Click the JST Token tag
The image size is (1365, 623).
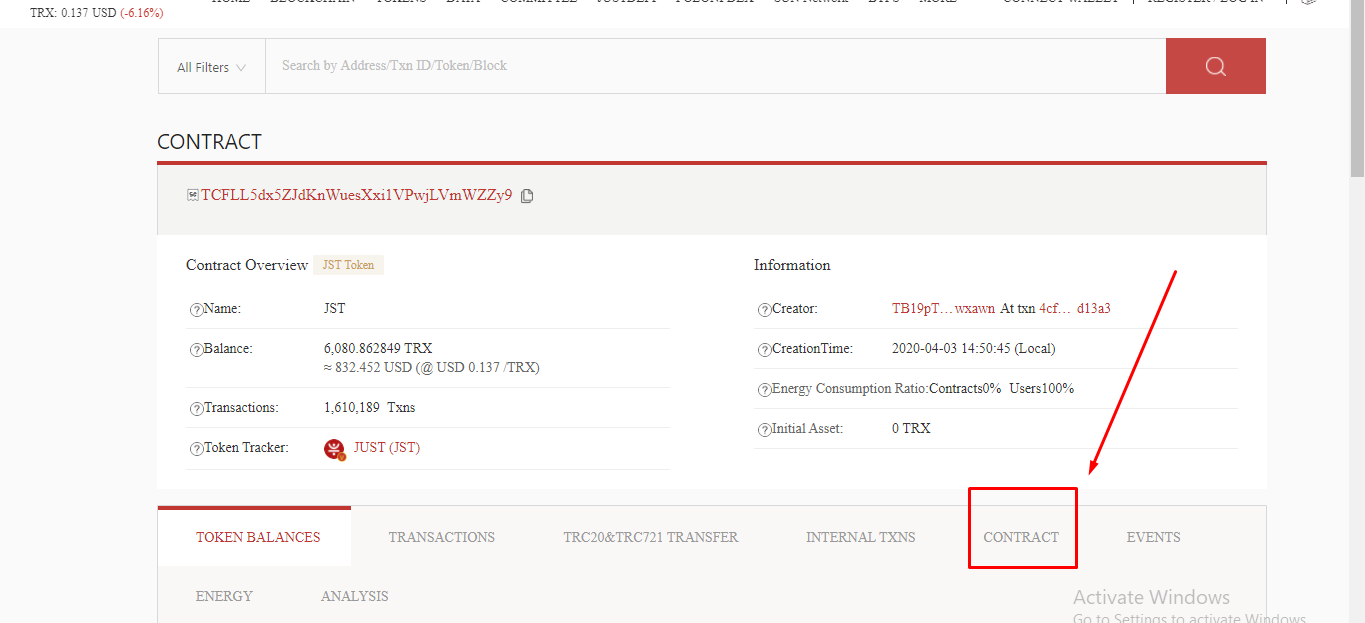click(348, 265)
